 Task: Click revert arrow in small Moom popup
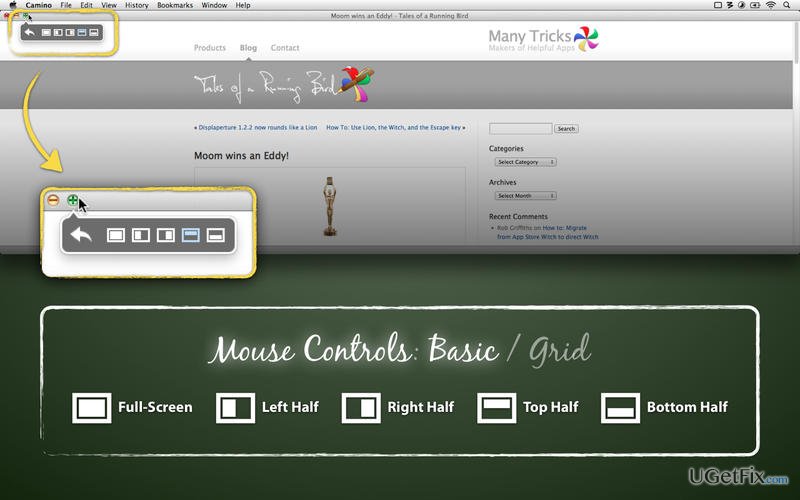pos(30,33)
